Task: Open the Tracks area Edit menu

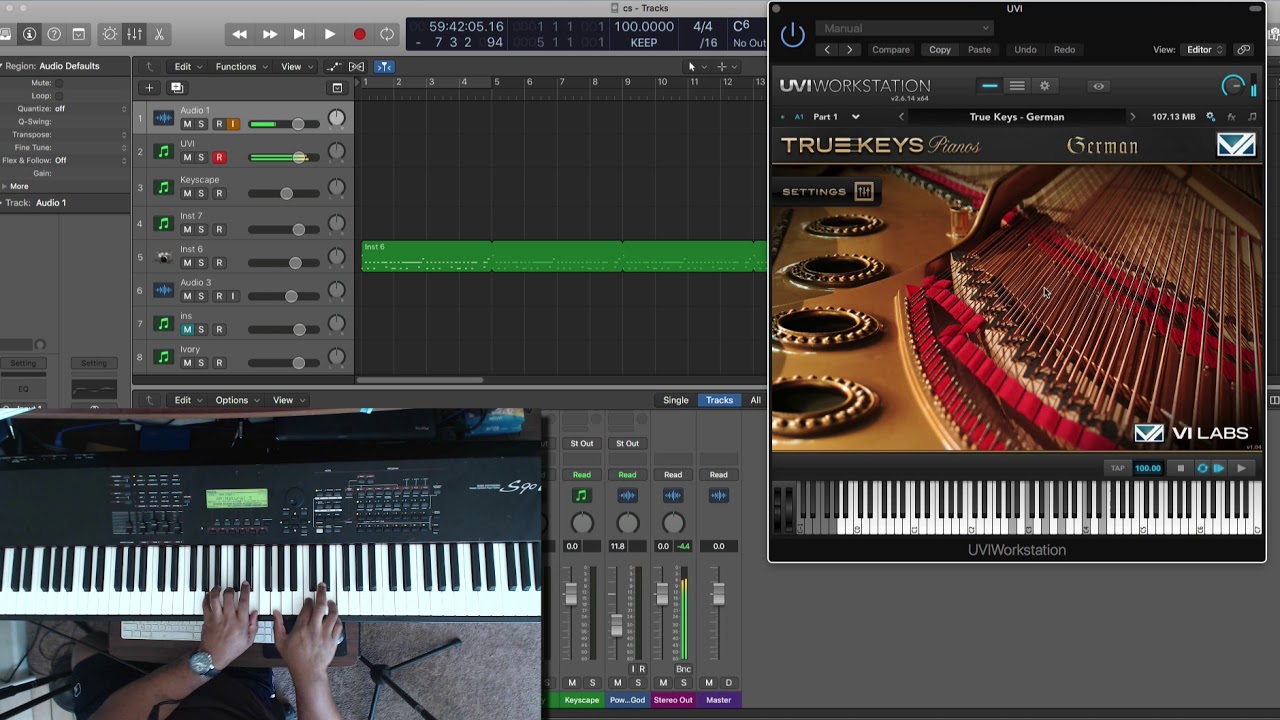Action: coord(187,67)
